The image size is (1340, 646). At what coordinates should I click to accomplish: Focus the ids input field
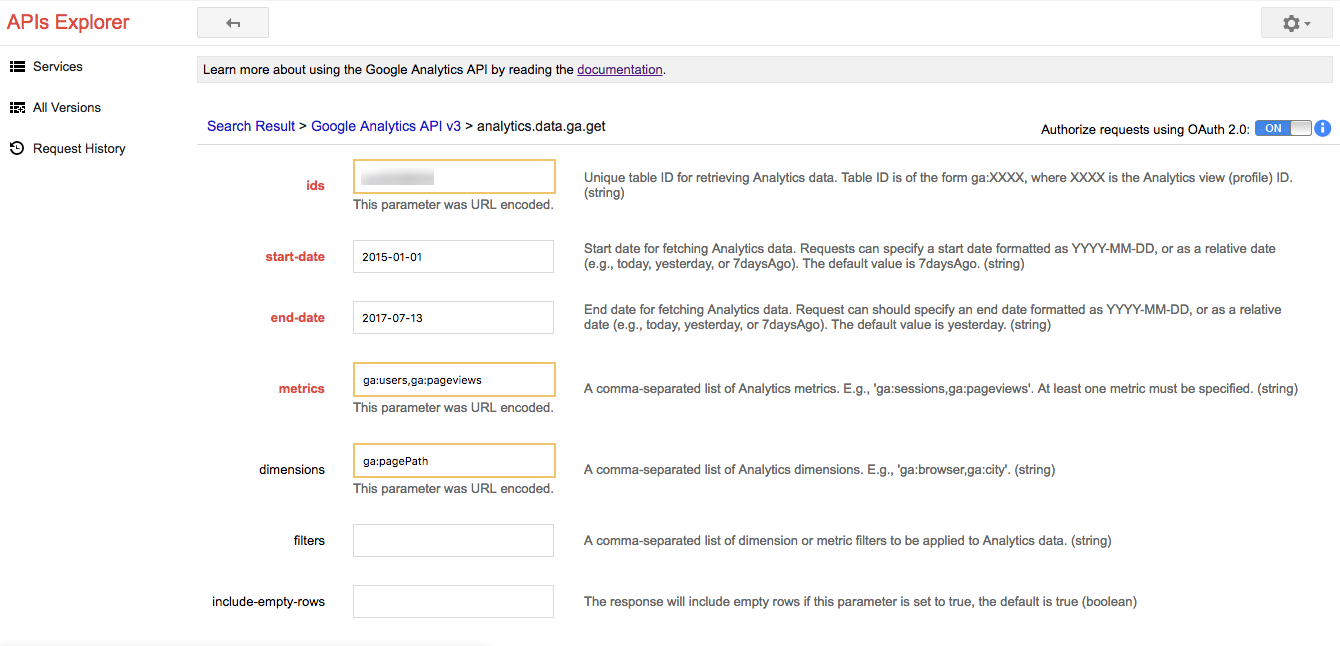tap(453, 177)
